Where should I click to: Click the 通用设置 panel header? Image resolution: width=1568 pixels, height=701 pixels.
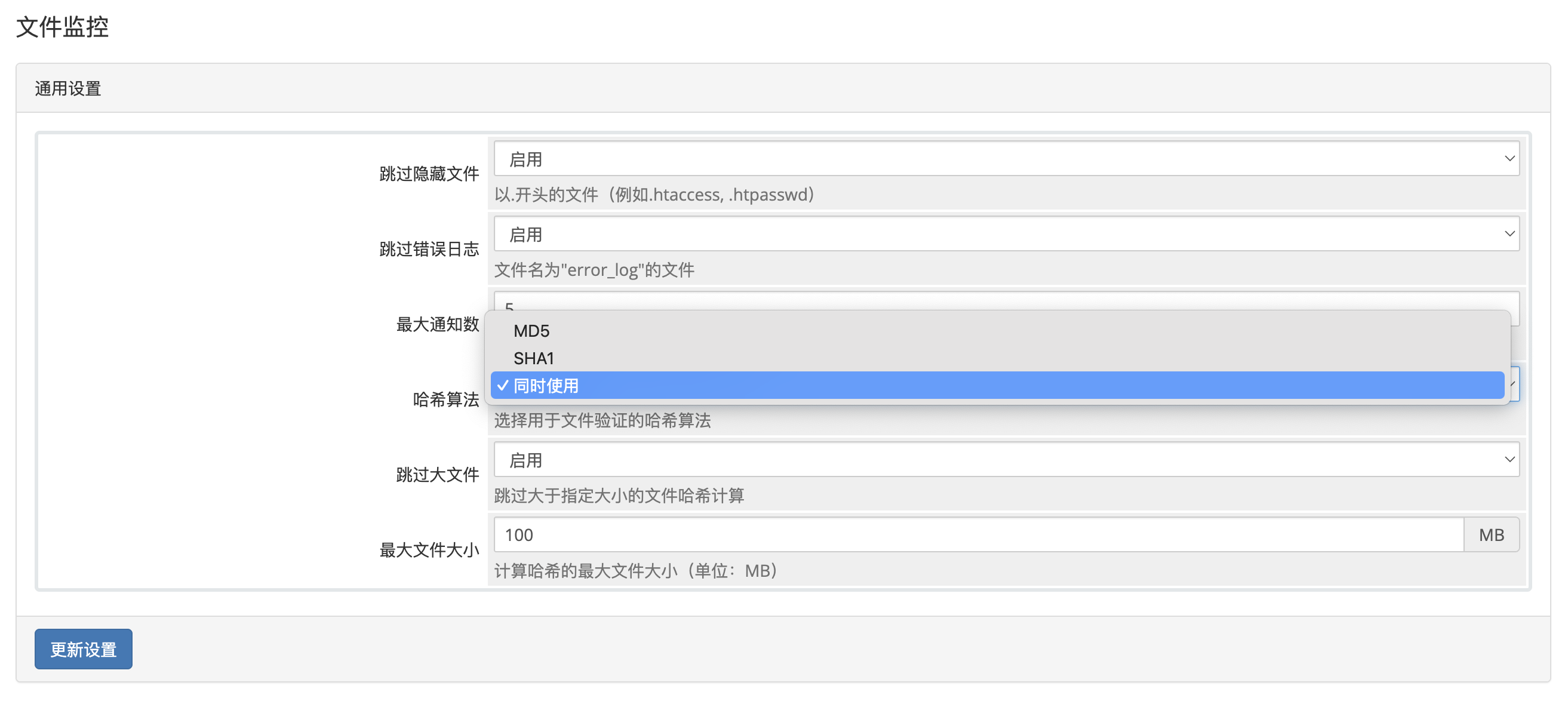[68, 89]
